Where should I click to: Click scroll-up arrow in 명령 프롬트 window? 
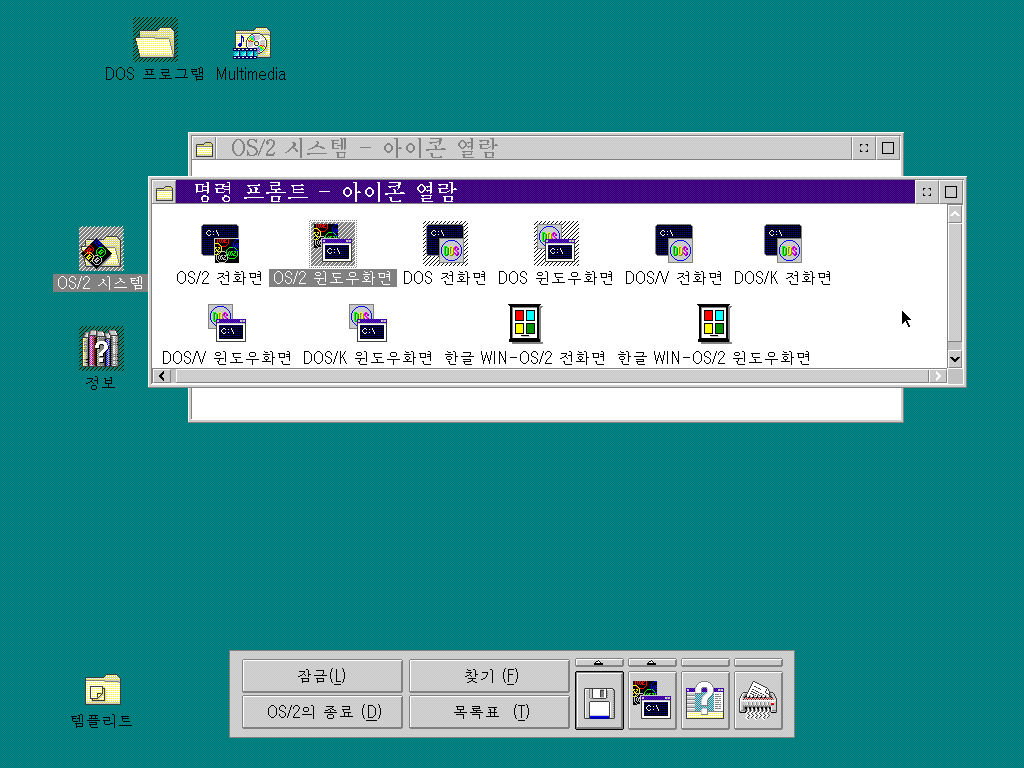tap(955, 214)
